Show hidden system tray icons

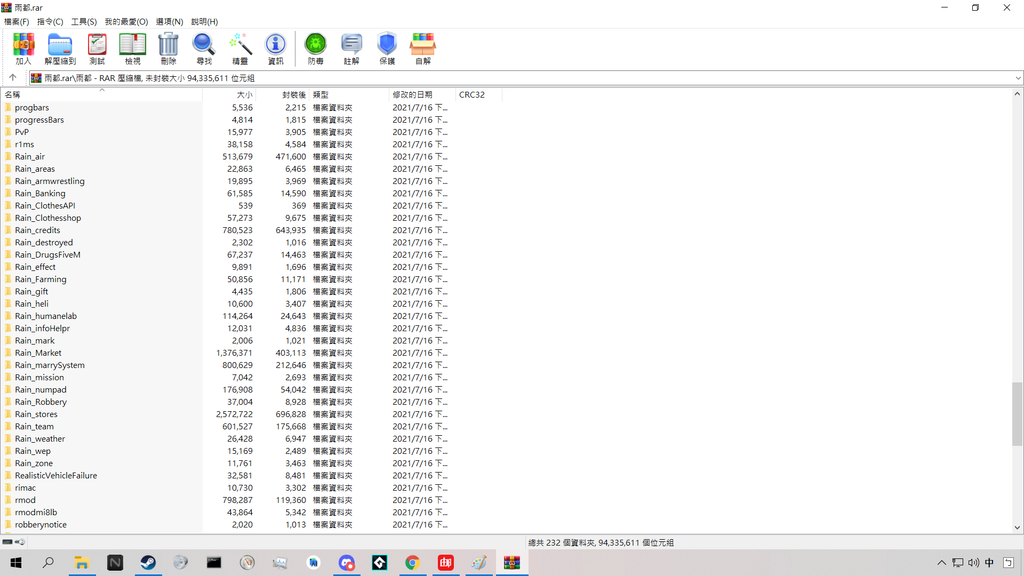941,562
